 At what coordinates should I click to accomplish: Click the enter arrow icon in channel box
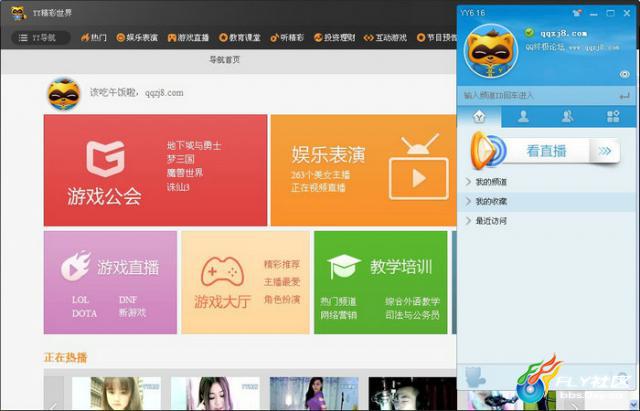(624, 96)
